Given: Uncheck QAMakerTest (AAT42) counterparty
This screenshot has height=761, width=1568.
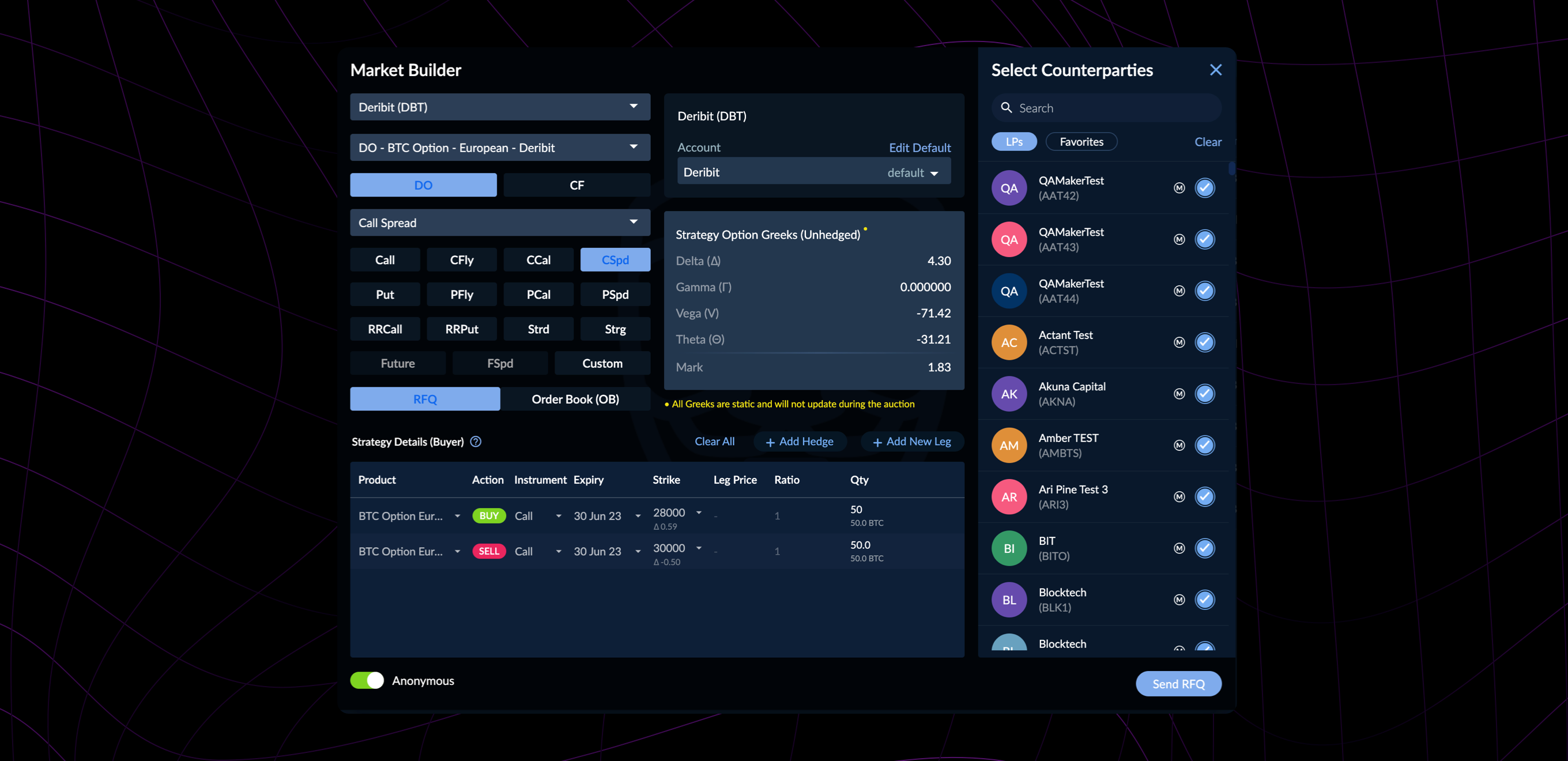Looking at the screenshot, I should point(1205,187).
